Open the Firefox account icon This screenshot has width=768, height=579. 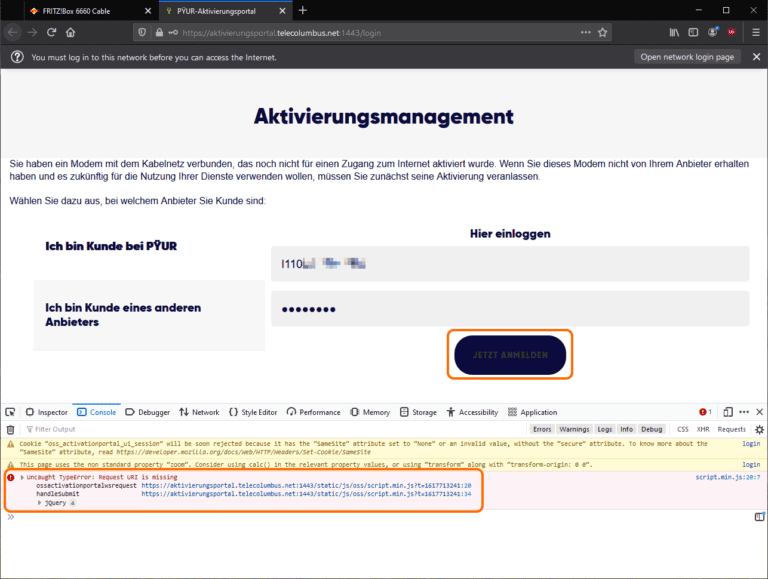click(713, 32)
